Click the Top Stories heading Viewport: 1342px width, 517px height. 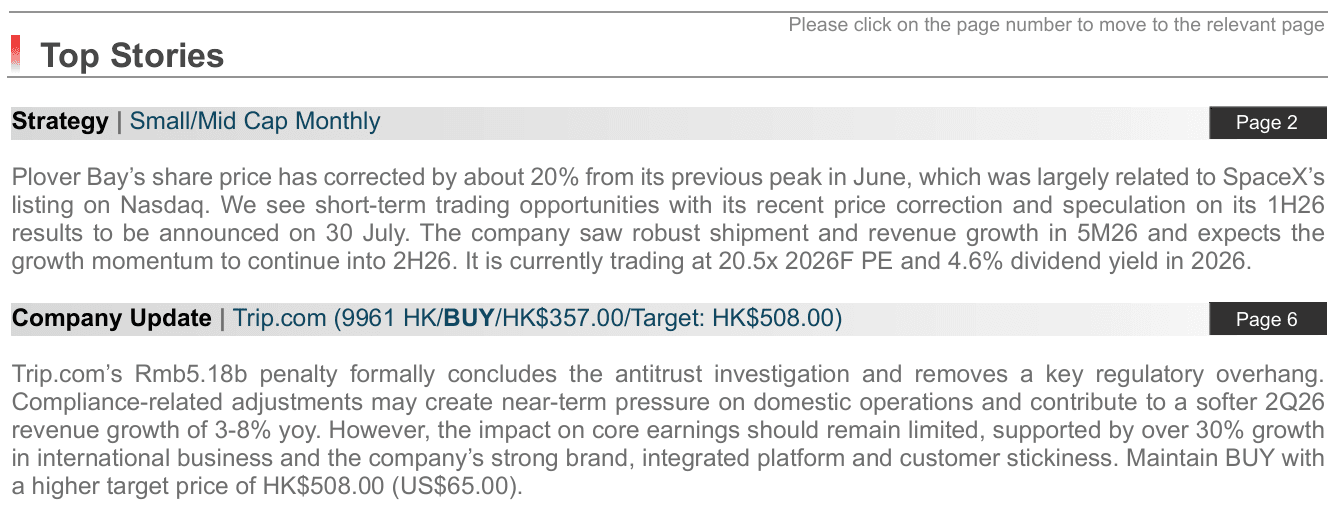pos(132,55)
